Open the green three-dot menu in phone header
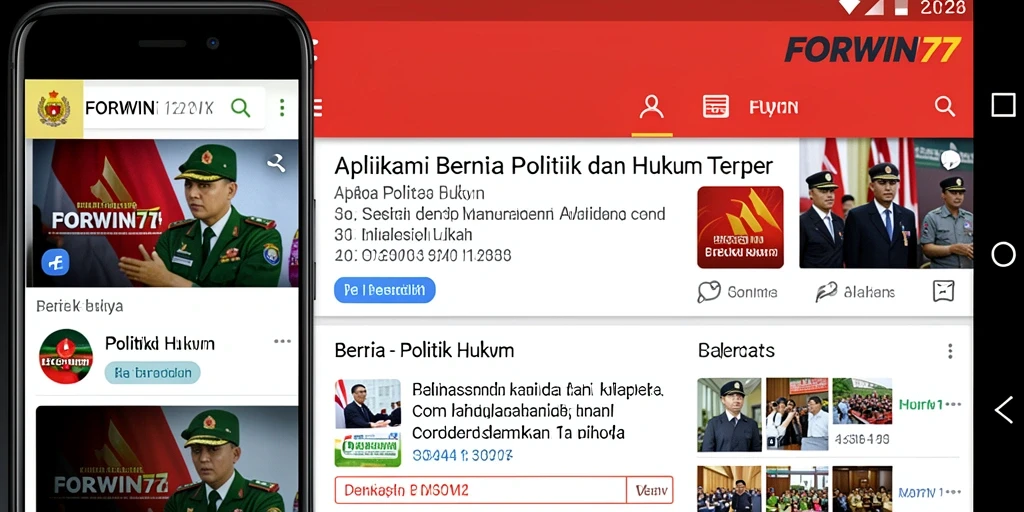Viewport: 1024px width, 512px height. (282, 108)
